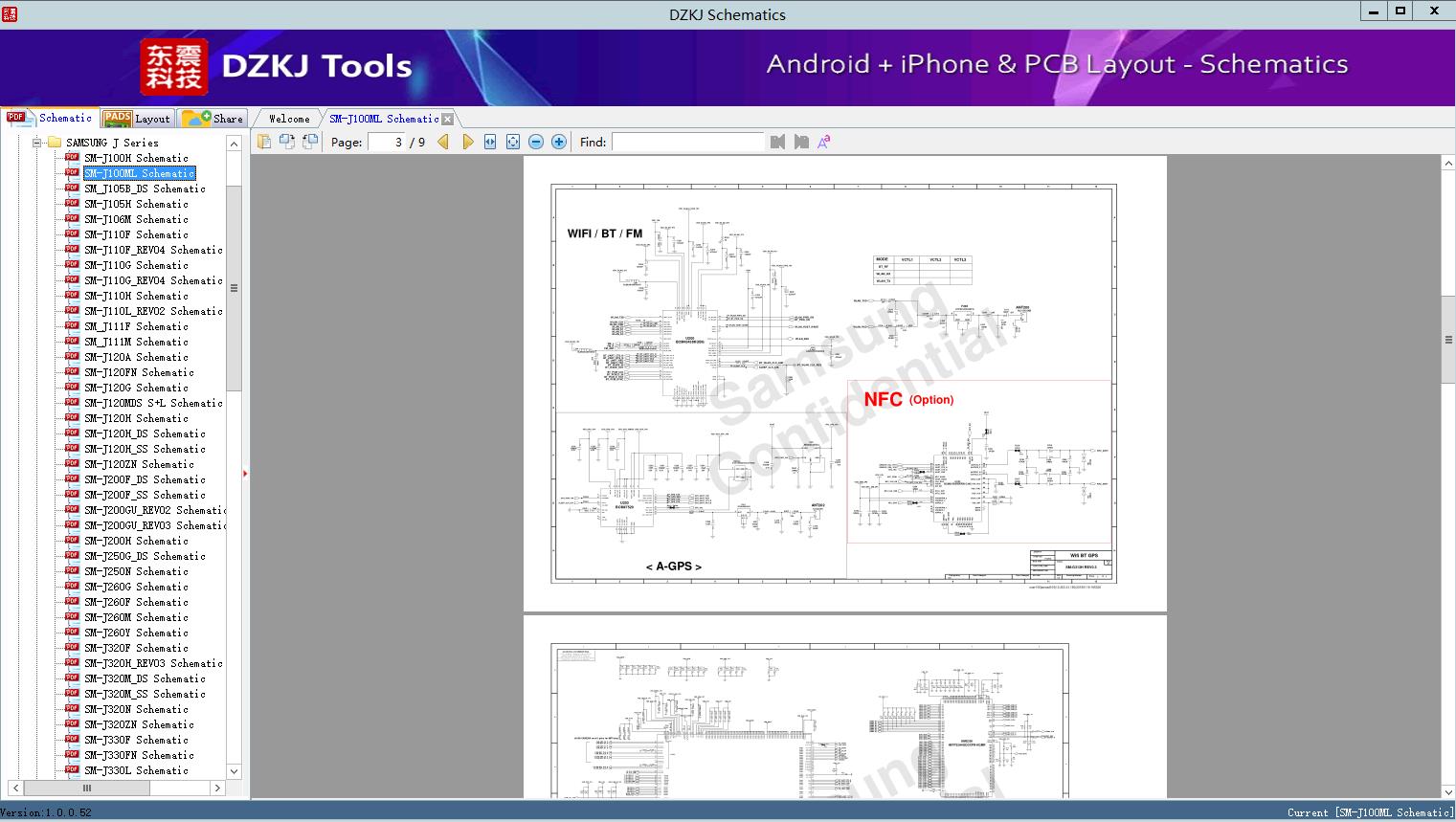Image resolution: width=1456 pixels, height=822 pixels.
Task: Open SM-J105B_DS Schematic
Action: pyautogui.click(x=145, y=189)
